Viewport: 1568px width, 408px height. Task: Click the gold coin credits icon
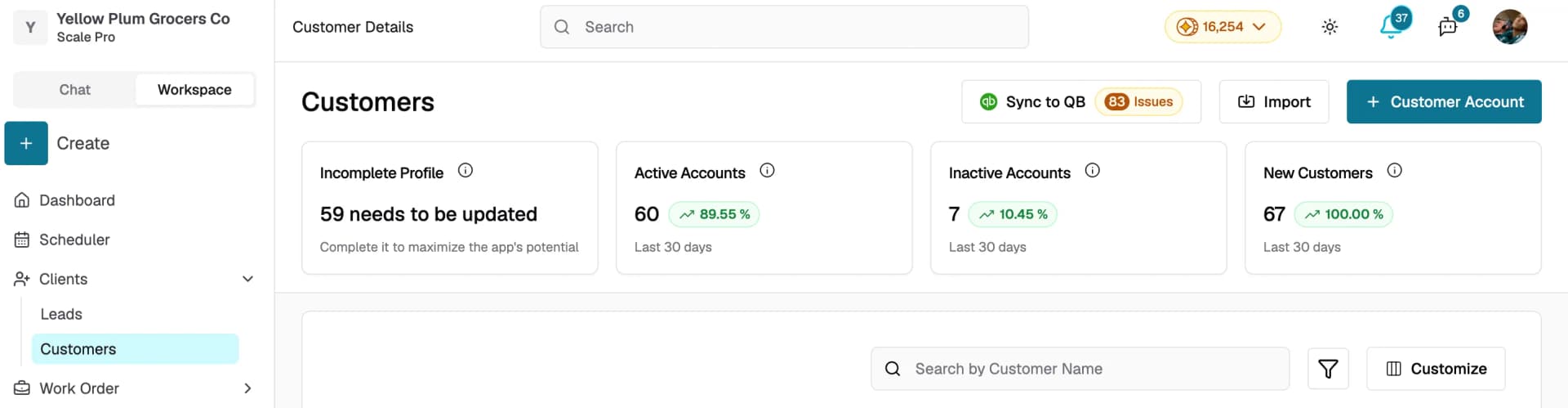[1187, 27]
